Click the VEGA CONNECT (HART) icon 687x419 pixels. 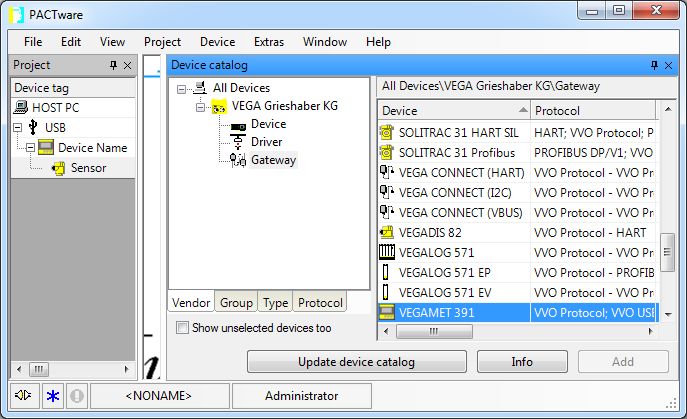click(x=386, y=172)
